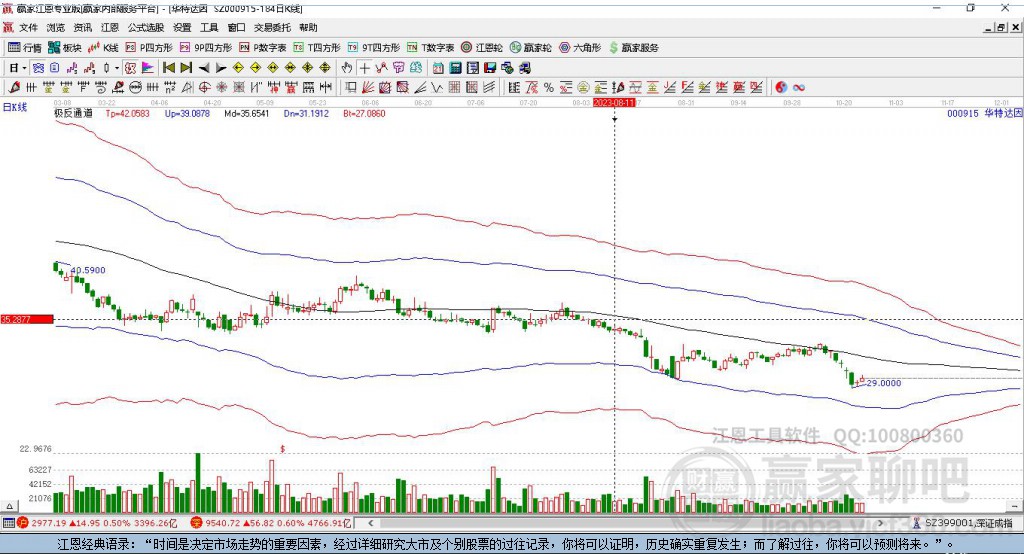1024x554 pixels.
Task: Click the up triangle below volume panel
Action: tap(9, 506)
